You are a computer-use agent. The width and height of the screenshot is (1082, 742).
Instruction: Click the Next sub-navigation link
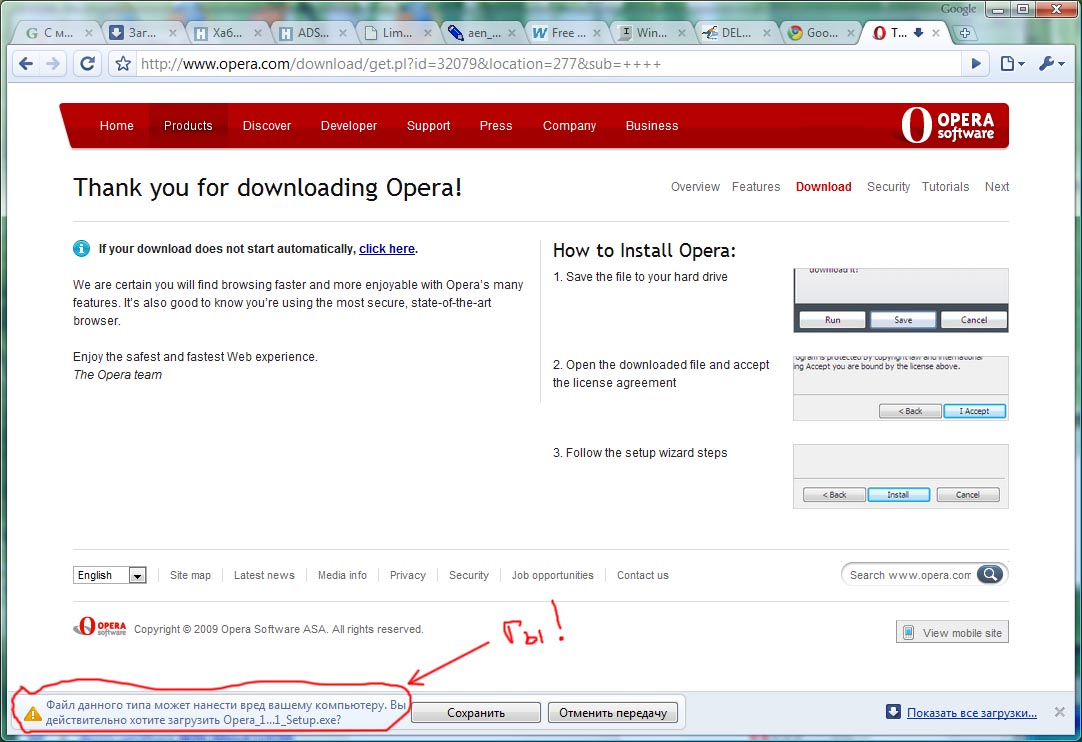[x=996, y=186]
